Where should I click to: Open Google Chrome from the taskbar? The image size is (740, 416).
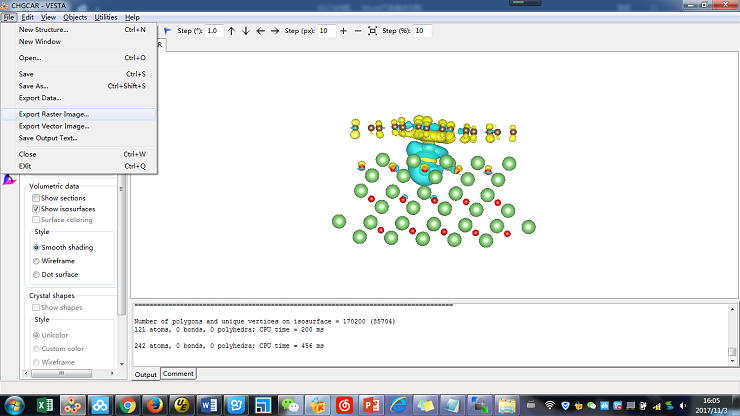127,406
